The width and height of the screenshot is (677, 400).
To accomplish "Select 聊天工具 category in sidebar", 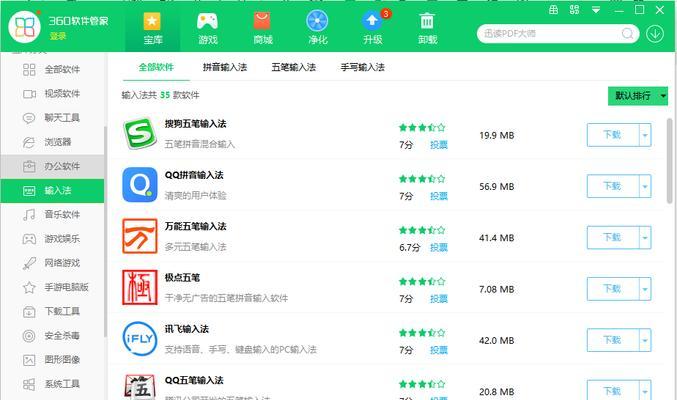I will click(52, 118).
